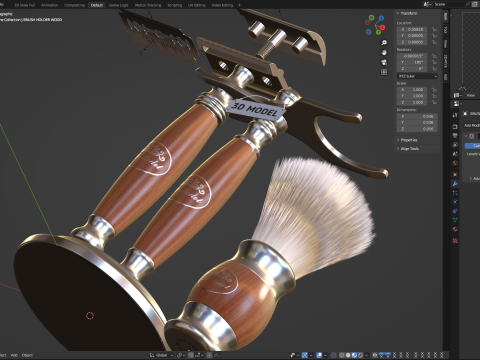Lock Rotation X with lock icon
Image resolution: width=480 pixels, height=360 pixels.
click(x=434, y=56)
